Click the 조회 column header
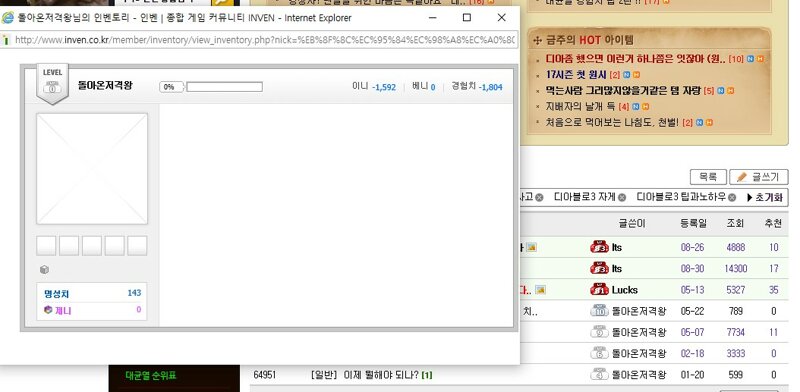The image size is (800, 392). point(735,223)
